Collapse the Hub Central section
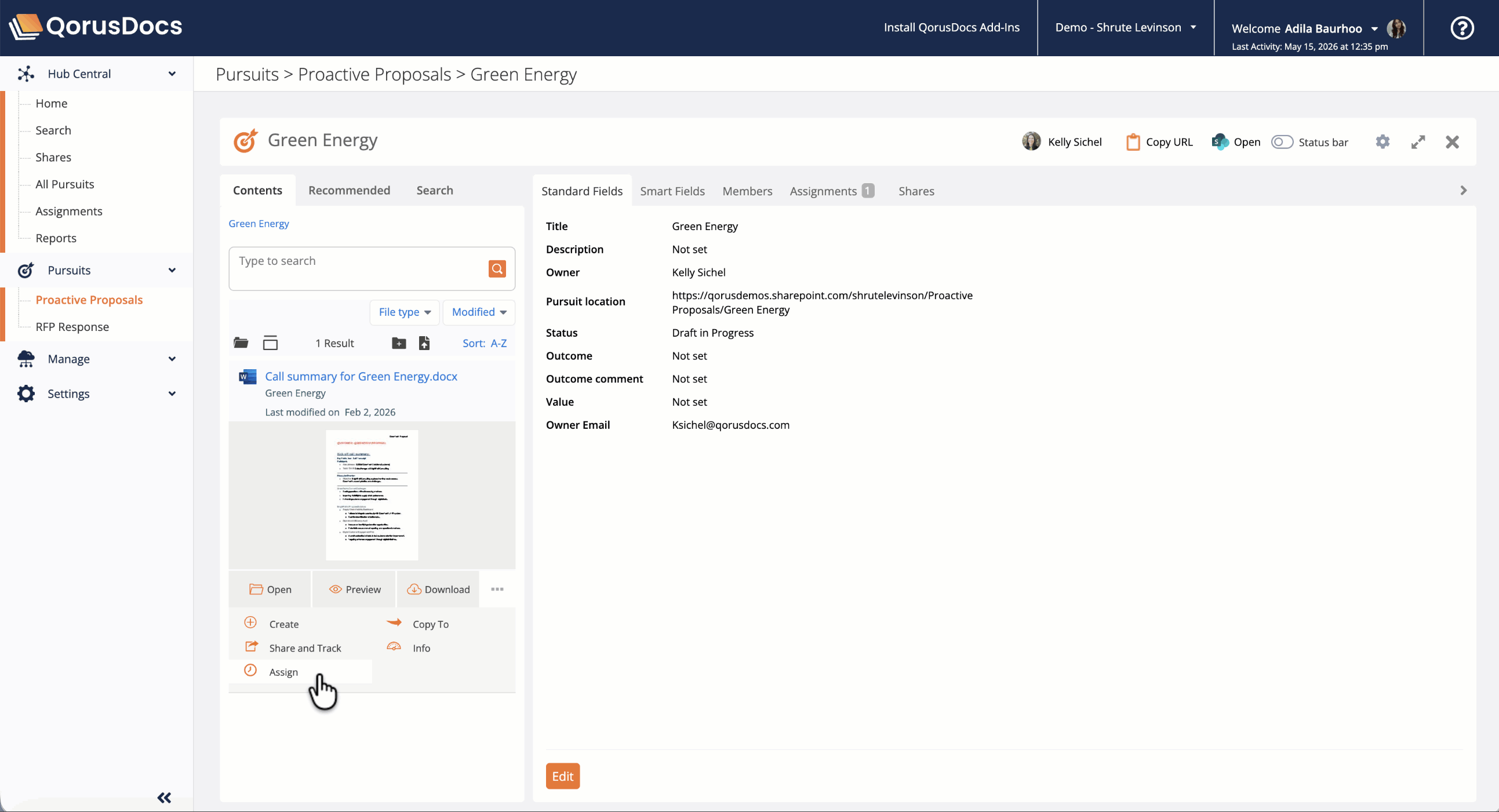Viewport: 1499px width, 812px height. tap(172, 74)
